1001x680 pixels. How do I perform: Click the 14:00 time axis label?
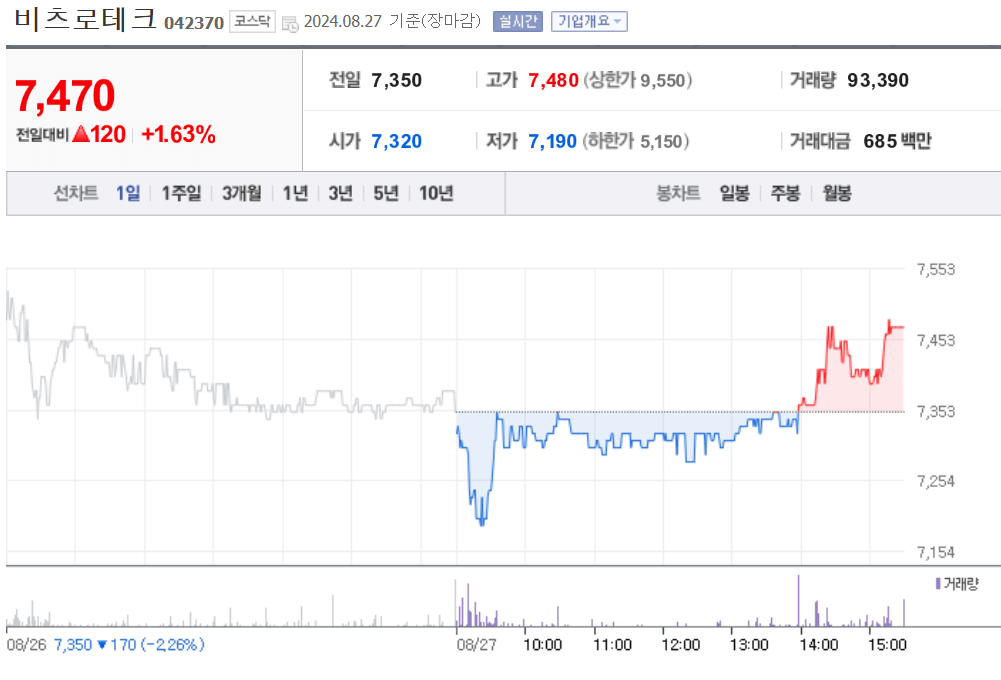coord(818,645)
